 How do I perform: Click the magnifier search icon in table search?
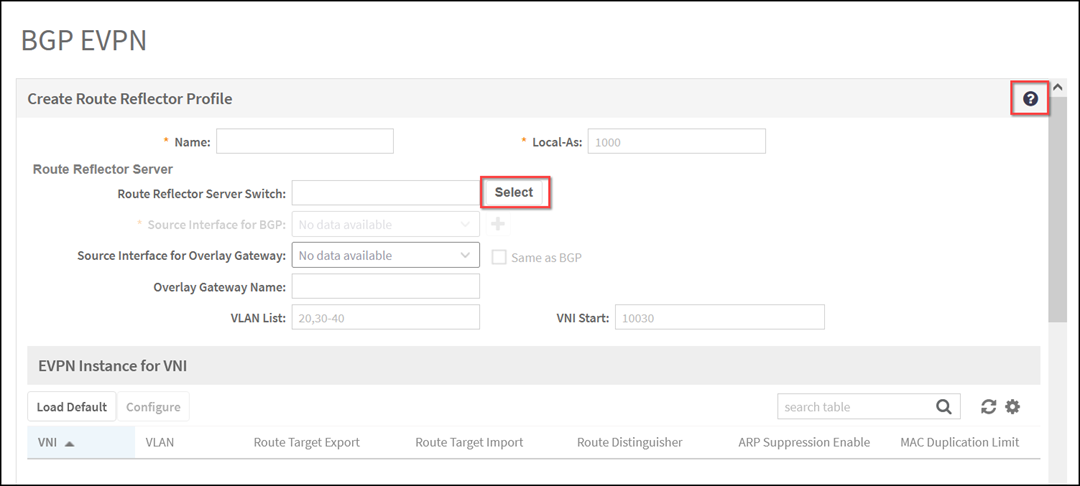tap(944, 407)
